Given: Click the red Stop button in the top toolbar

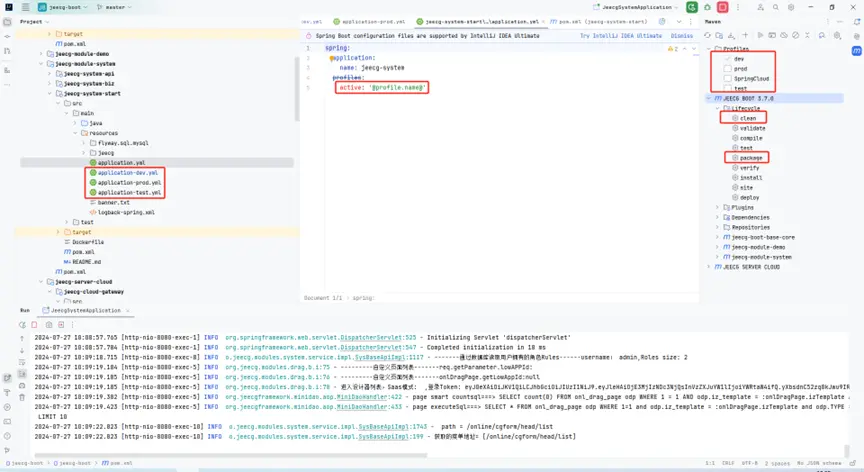Looking at the screenshot, I should point(722,7).
